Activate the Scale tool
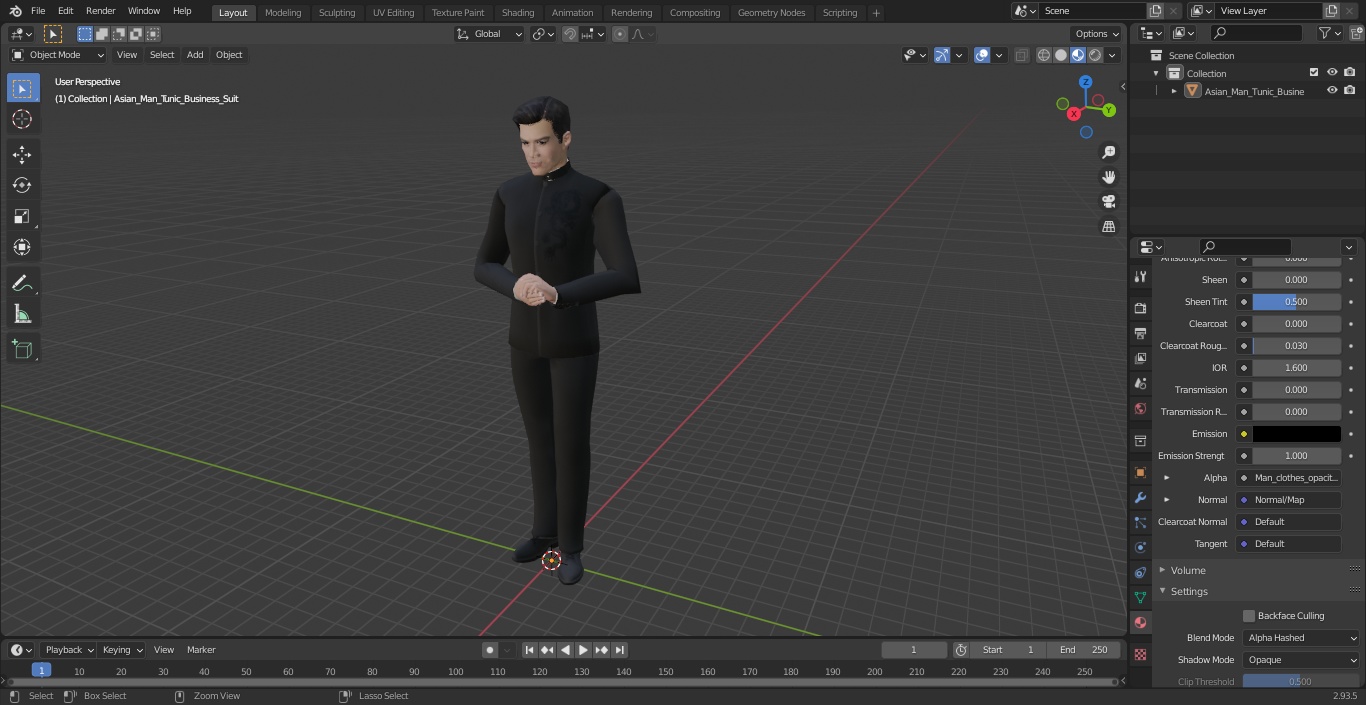The image size is (1366, 705). (x=22, y=216)
